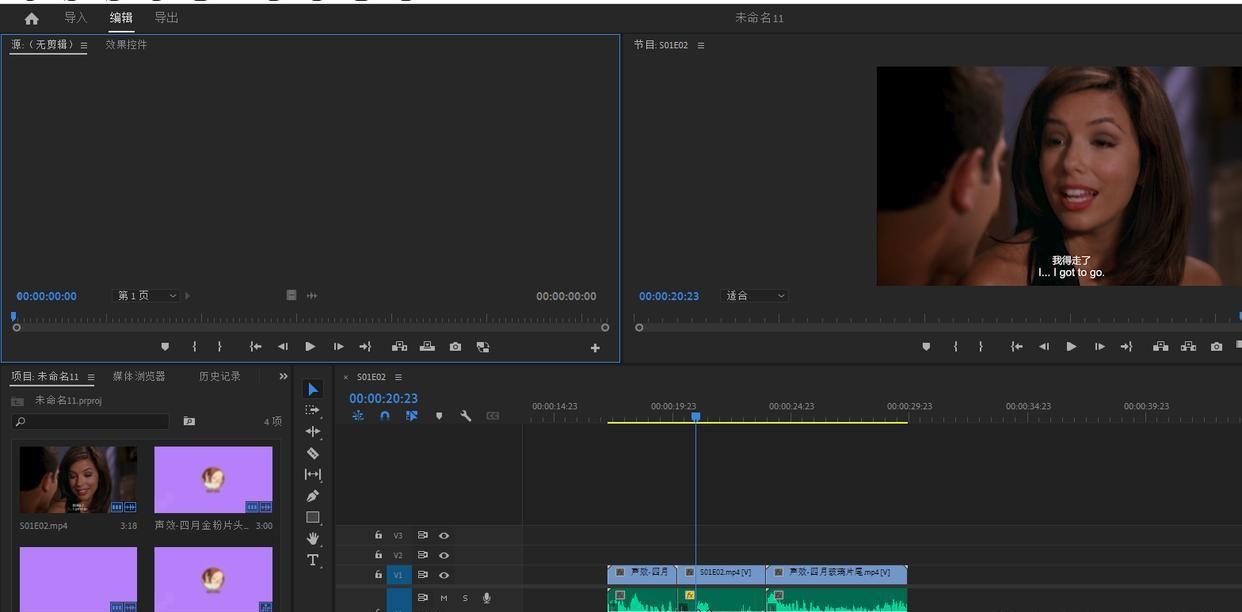Select the Rectangle tool
This screenshot has width=1242, height=612.
[313, 517]
